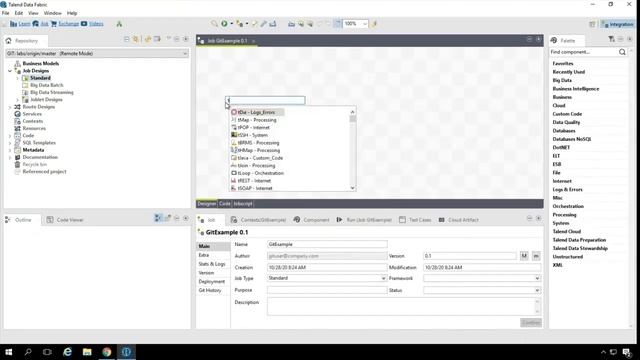This screenshot has width=640, height=360.
Task: Click the Repository filter icon
Action: pyautogui.click(x=136, y=39)
